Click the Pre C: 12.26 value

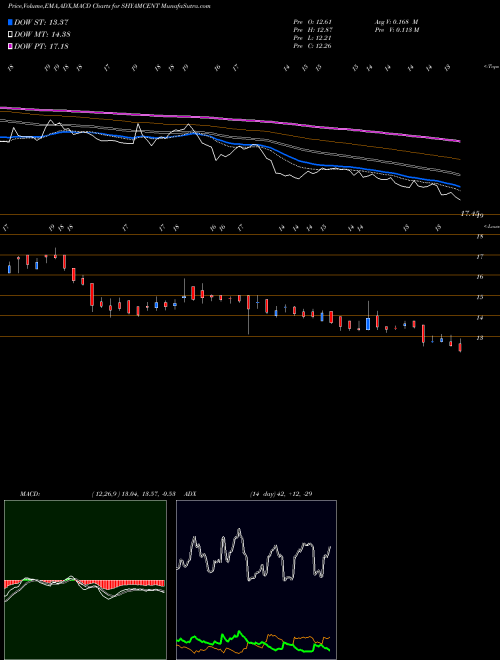[x=312, y=46]
